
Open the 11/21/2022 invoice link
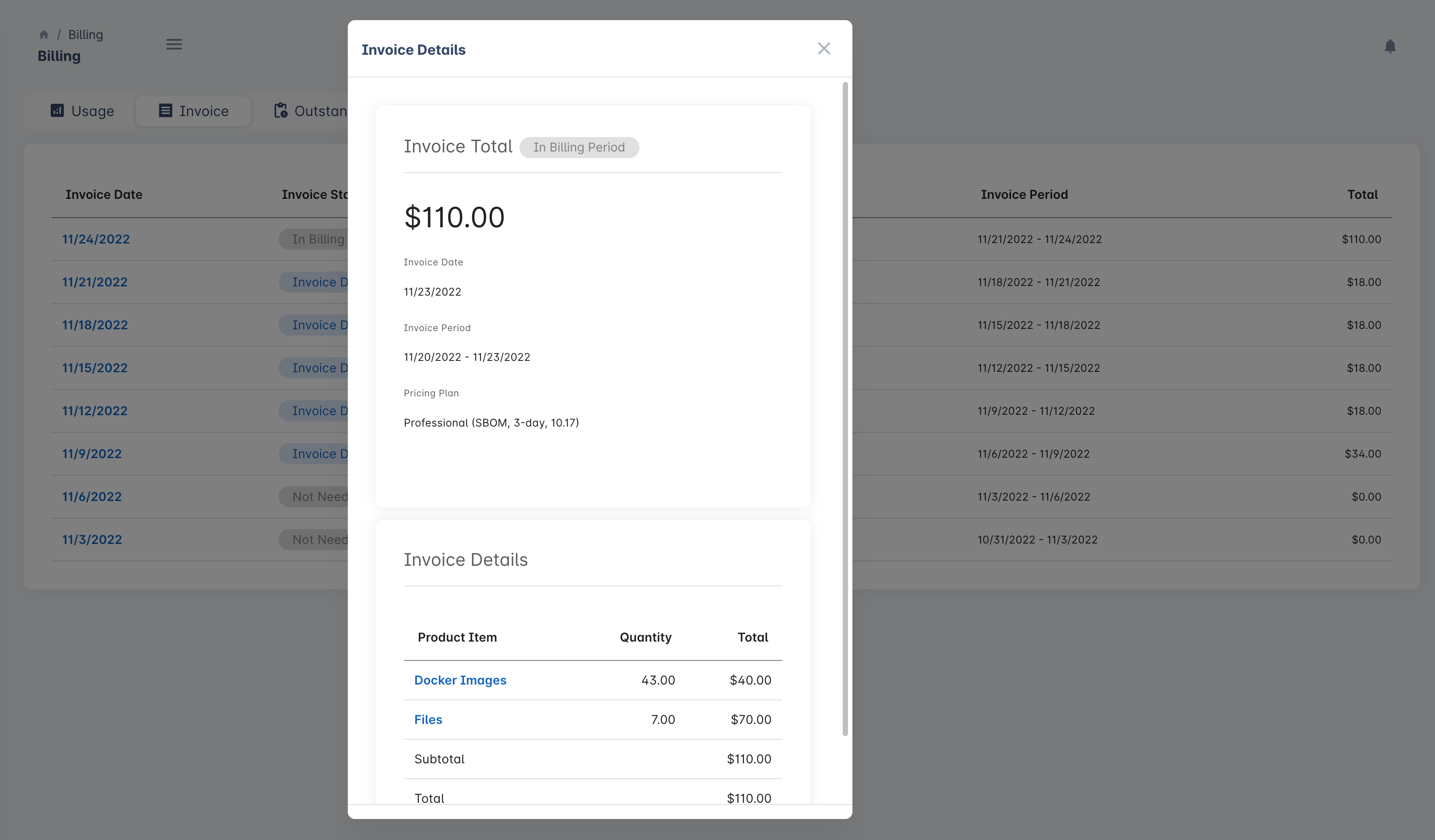[95, 282]
